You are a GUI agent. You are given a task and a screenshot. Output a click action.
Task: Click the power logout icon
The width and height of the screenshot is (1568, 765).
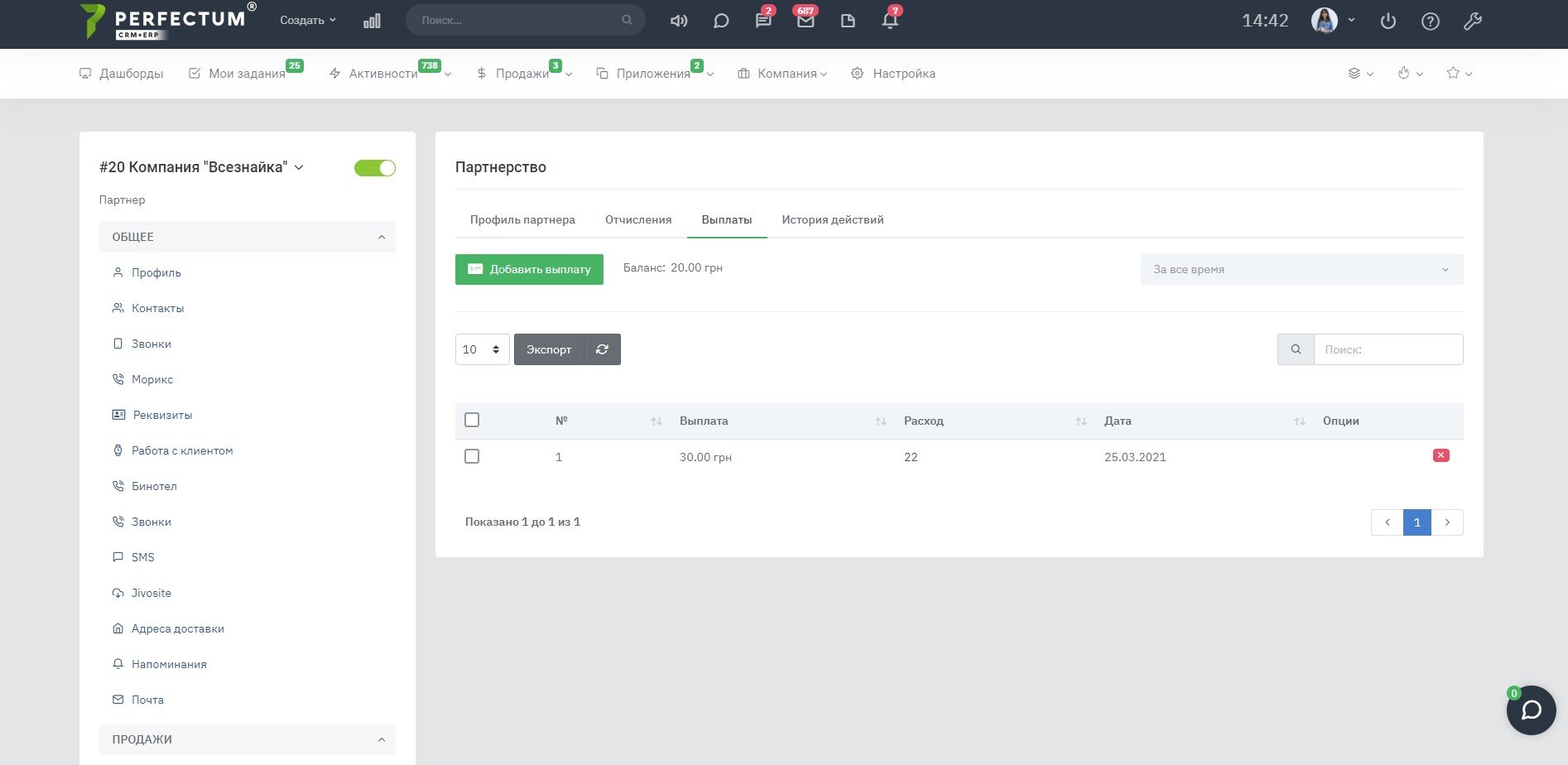[x=1388, y=22]
